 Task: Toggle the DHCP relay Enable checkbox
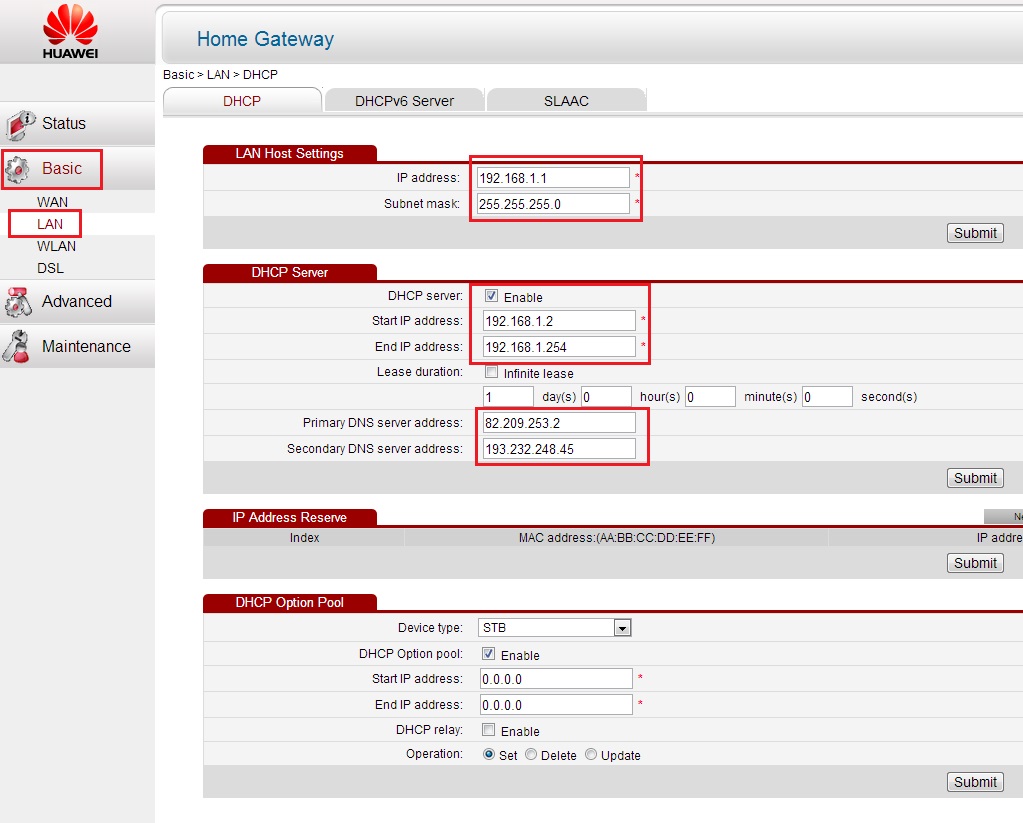tap(489, 730)
